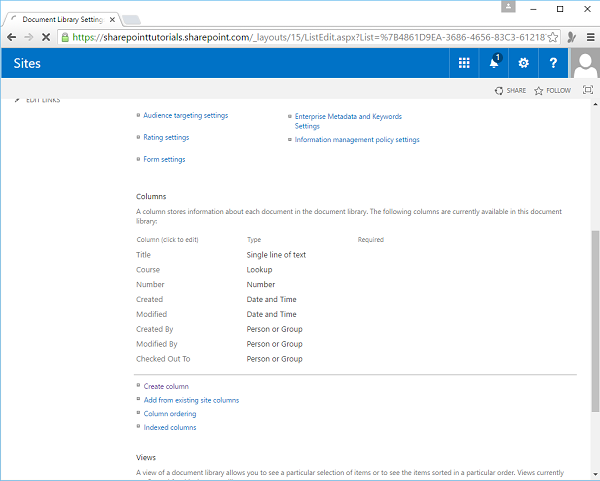Open Indexed columns link
The image size is (600, 481).
170,427
